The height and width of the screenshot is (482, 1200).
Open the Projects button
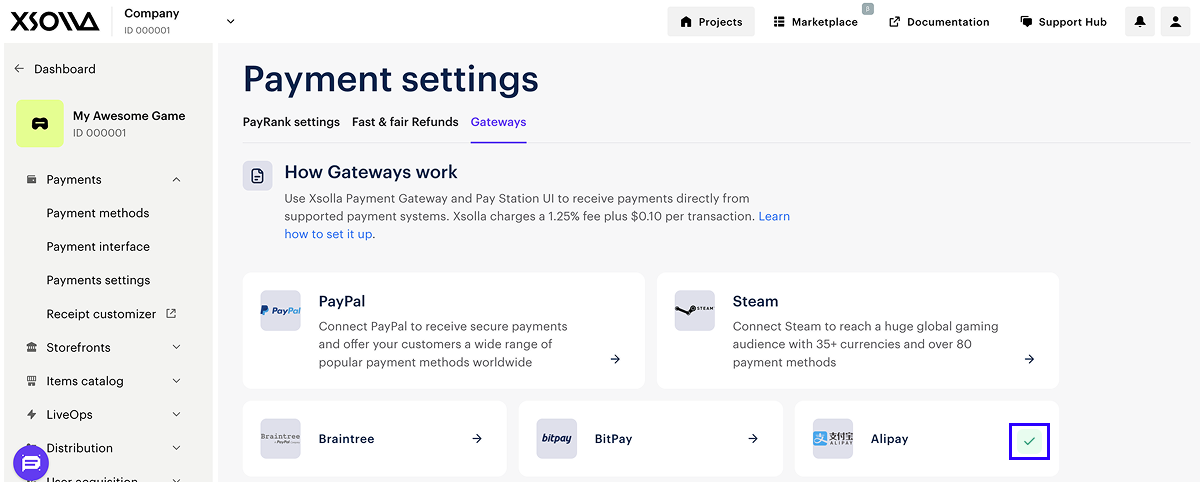click(711, 22)
